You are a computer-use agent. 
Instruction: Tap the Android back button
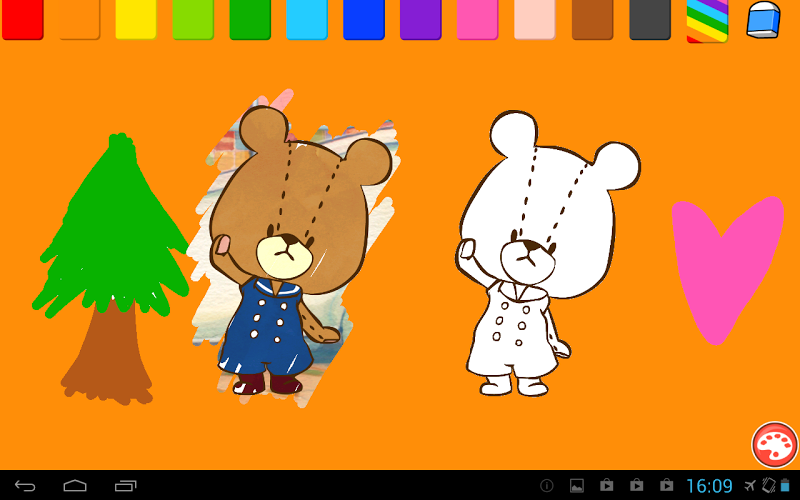click(24, 486)
